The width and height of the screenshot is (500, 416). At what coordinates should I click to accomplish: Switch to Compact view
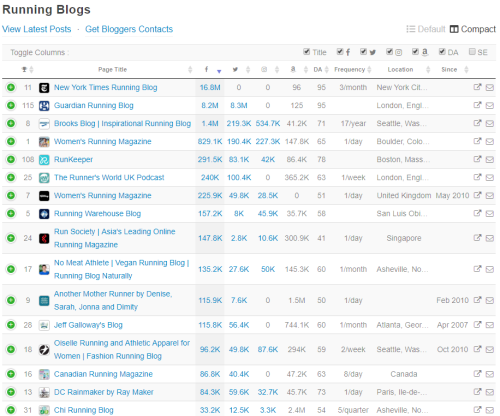[473, 29]
